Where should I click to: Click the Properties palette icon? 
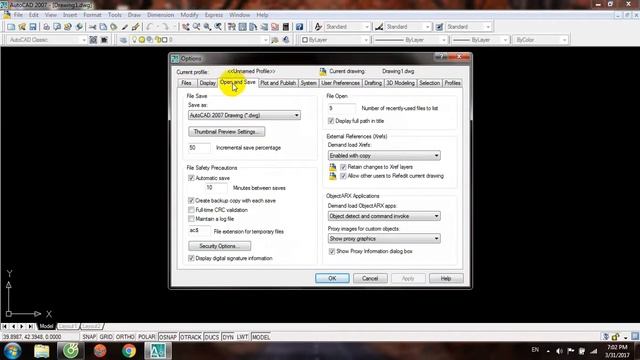click(x=232, y=27)
